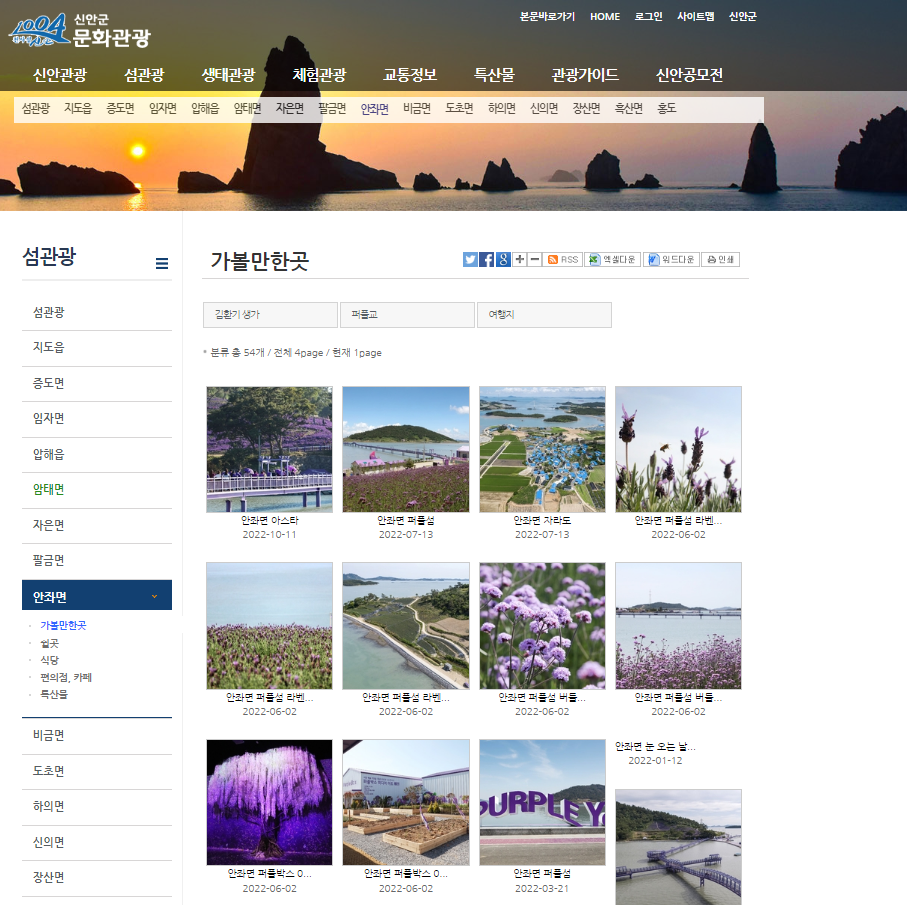Open the 생태관광 main menu
The height and width of the screenshot is (905, 907).
pos(228,75)
